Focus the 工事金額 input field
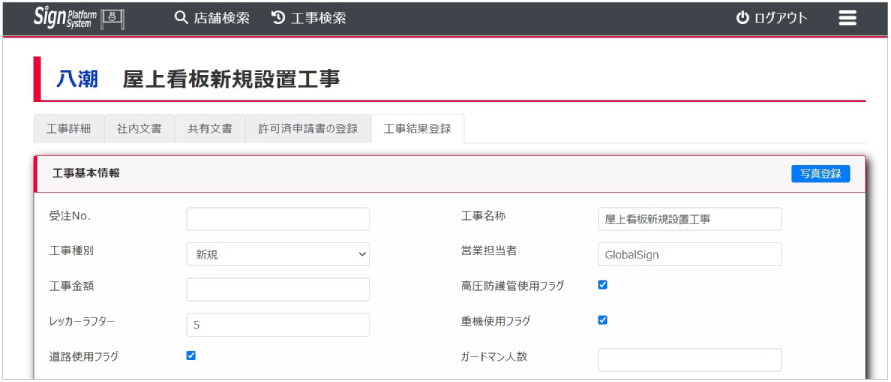Screen dimensions: 891x382 (278, 289)
